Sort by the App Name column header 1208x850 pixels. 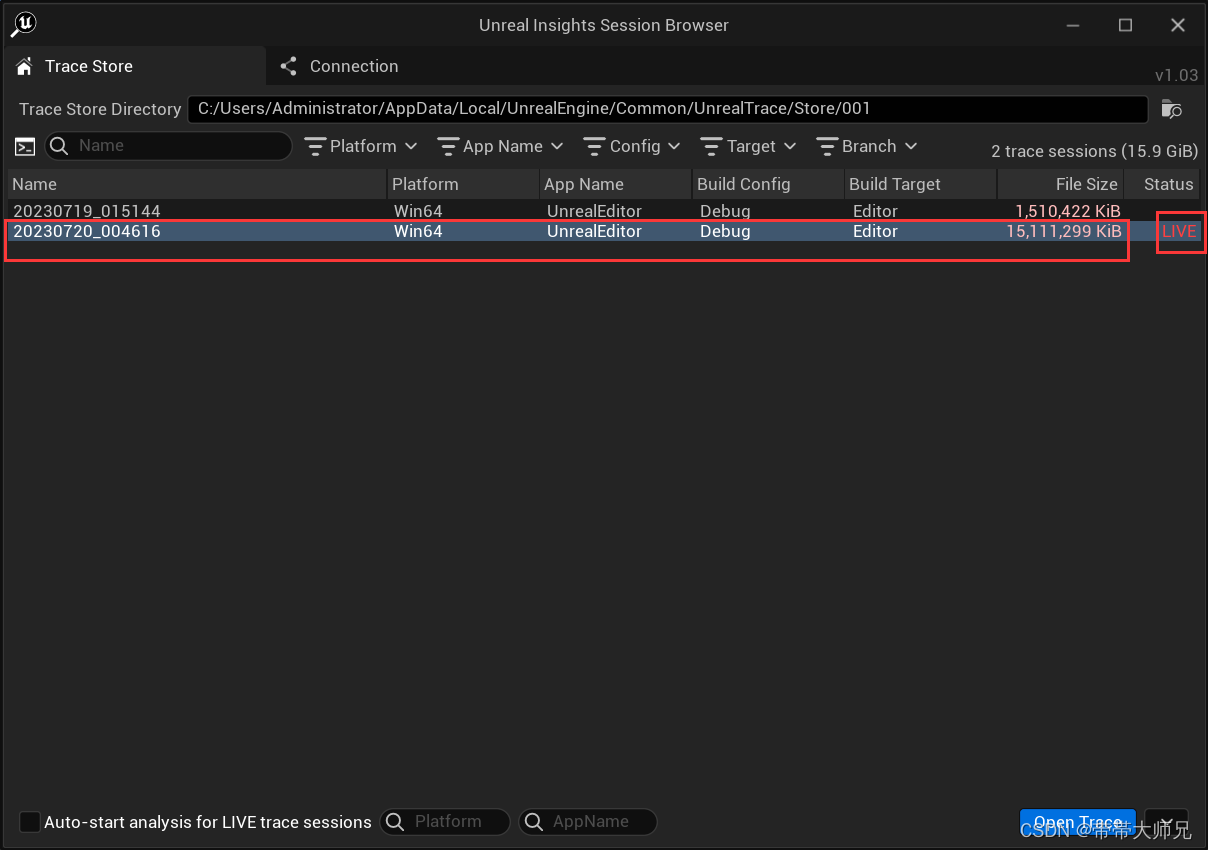[615, 184]
